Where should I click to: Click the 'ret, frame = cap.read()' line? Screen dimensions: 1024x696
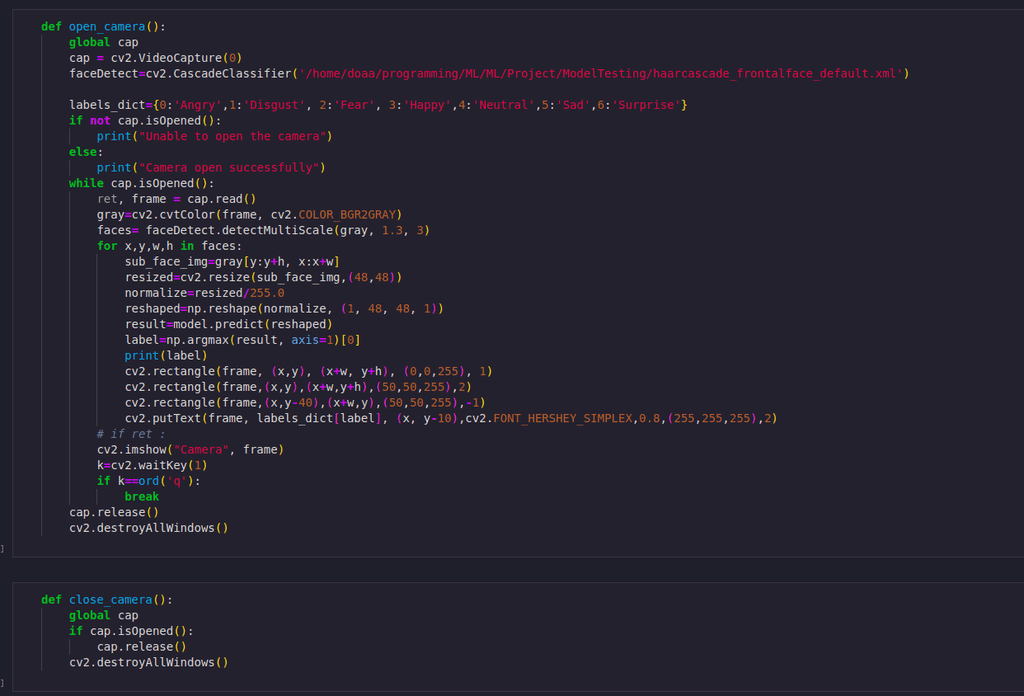coord(176,199)
